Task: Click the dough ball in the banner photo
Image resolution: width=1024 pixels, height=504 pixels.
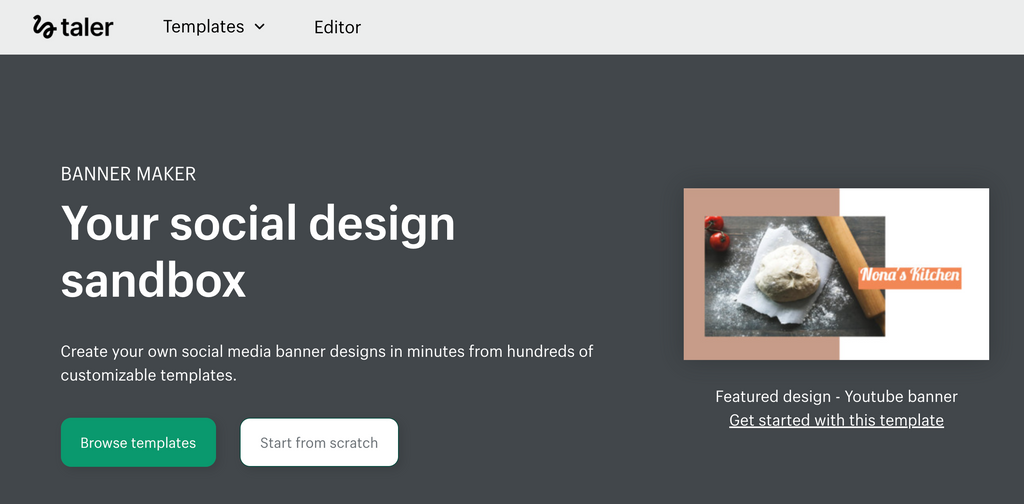Action: [x=787, y=274]
